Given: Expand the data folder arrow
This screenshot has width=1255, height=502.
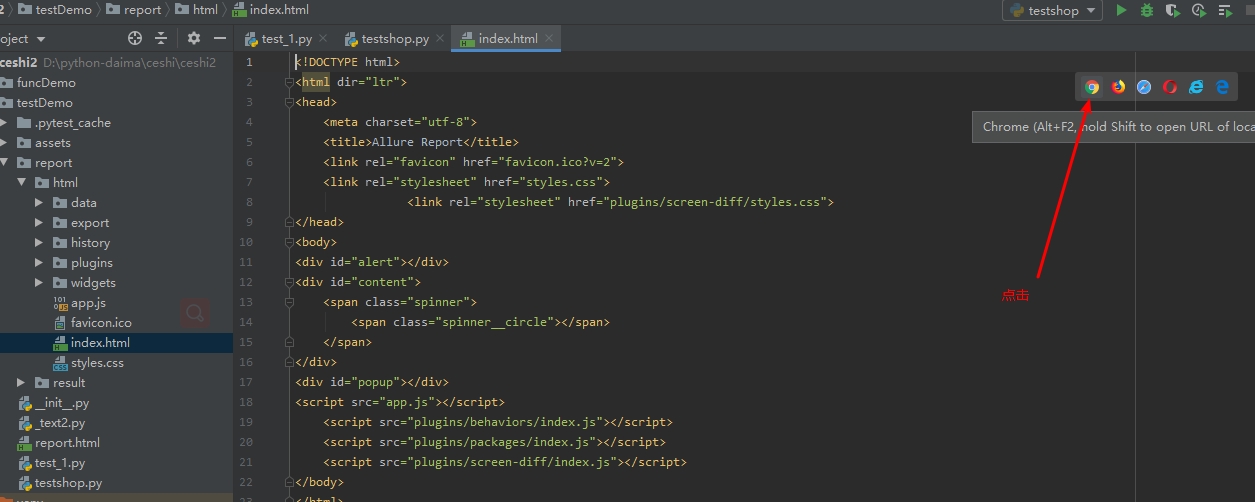Looking at the screenshot, I should [39, 202].
